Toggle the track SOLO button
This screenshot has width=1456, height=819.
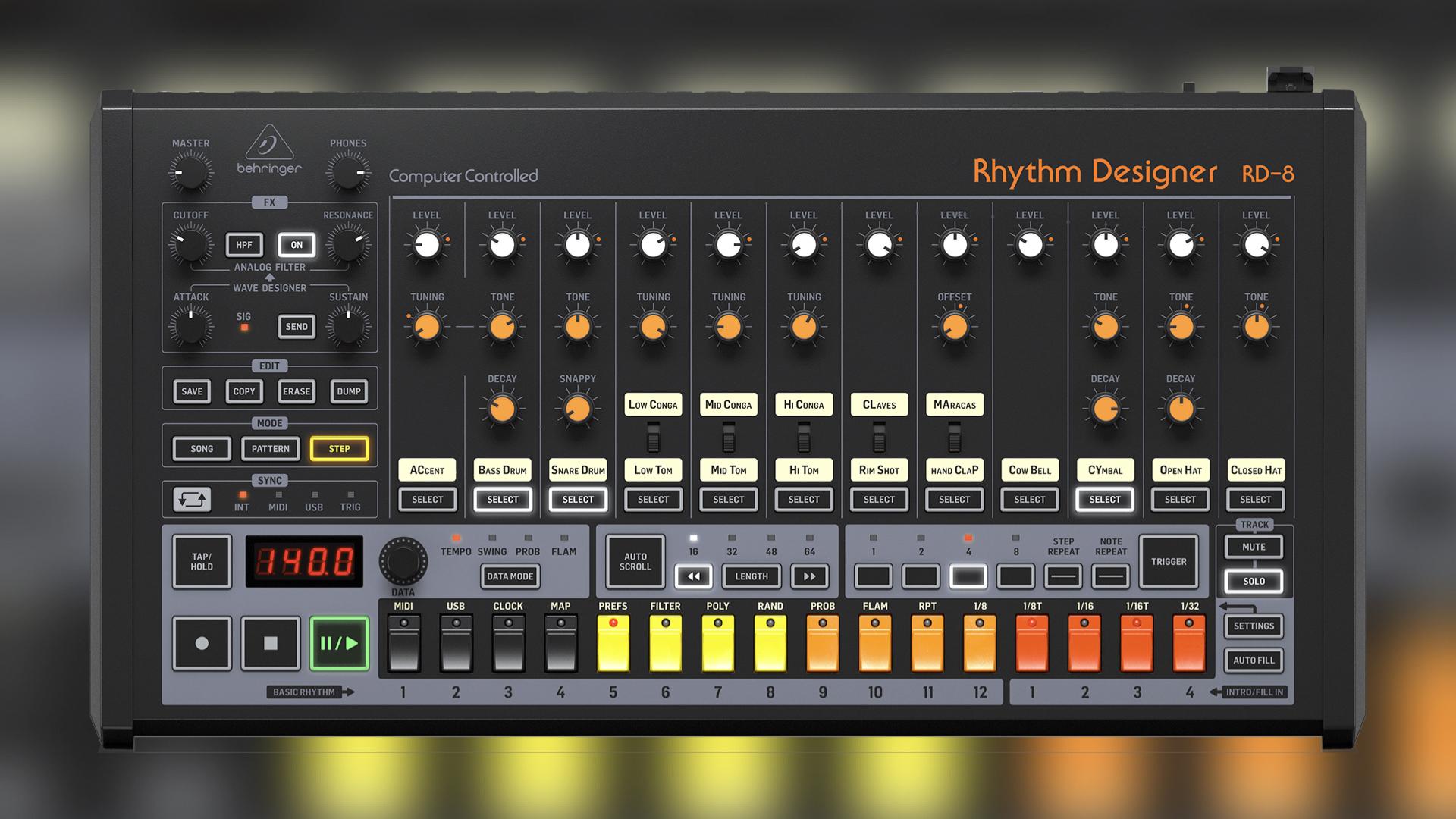pos(1254,581)
